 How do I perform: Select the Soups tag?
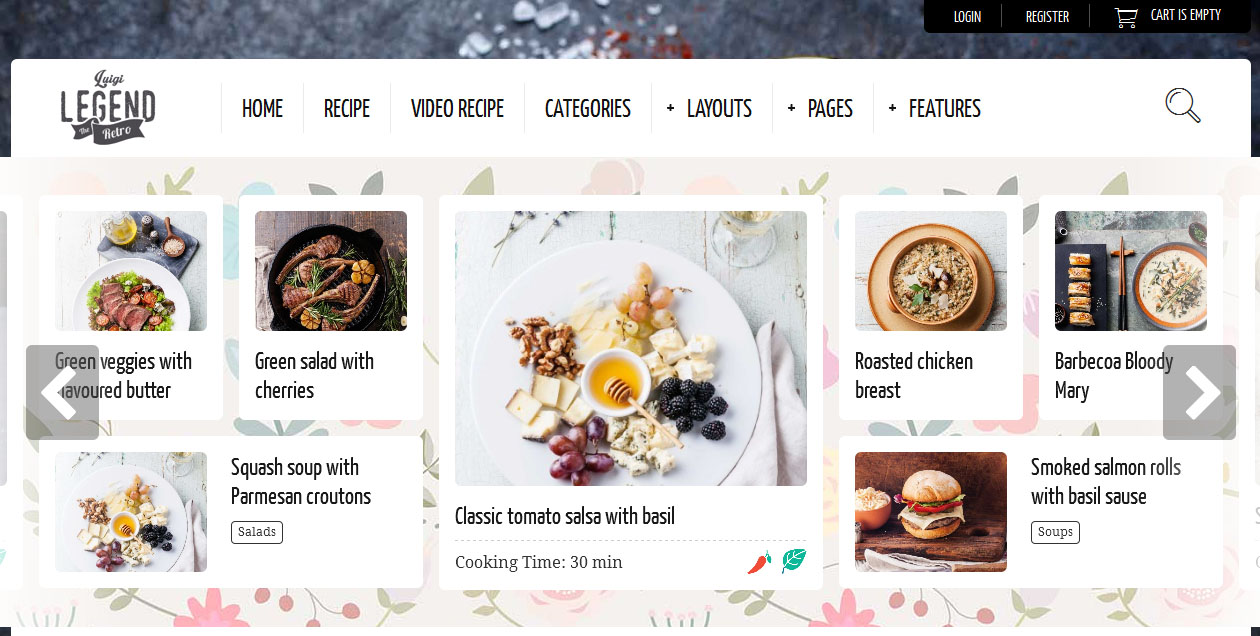pyautogui.click(x=1055, y=532)
